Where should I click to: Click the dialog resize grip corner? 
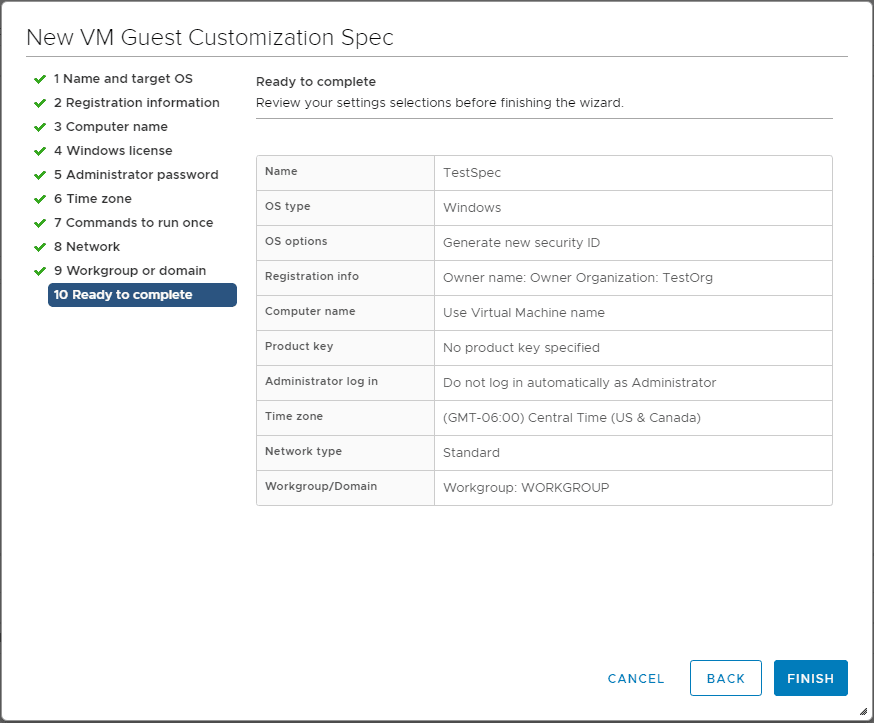coord(863,712)
